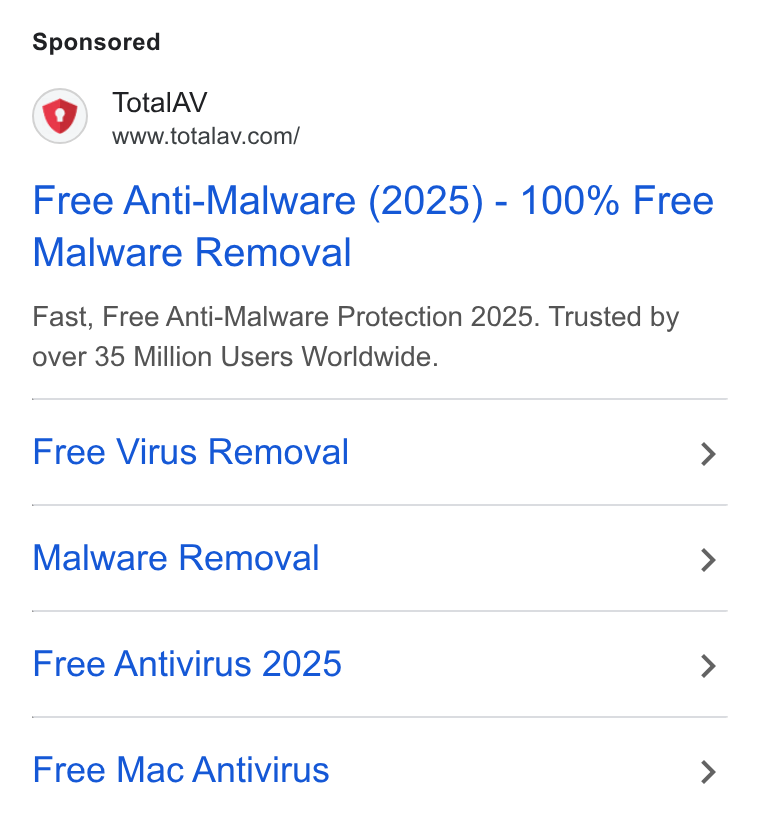Click the '(2025)' text in the blue headline

tap(426, 201)
